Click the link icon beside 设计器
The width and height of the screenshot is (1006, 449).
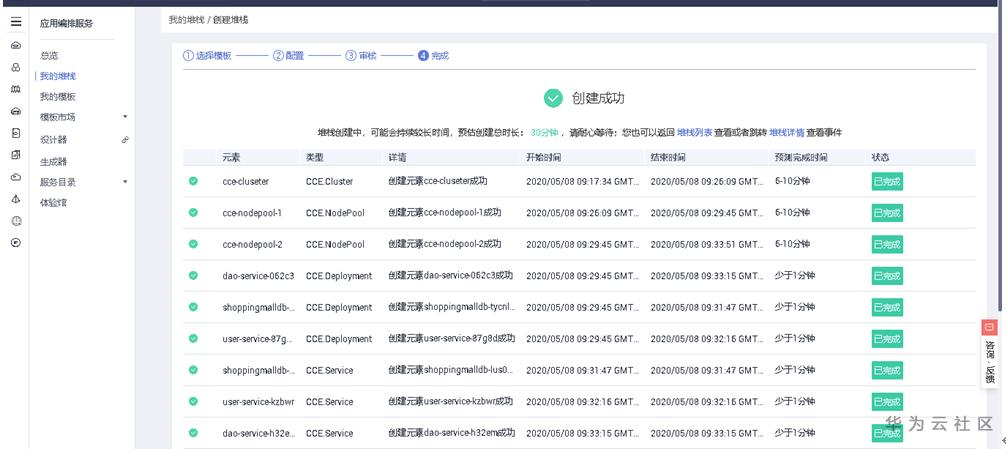125,139
